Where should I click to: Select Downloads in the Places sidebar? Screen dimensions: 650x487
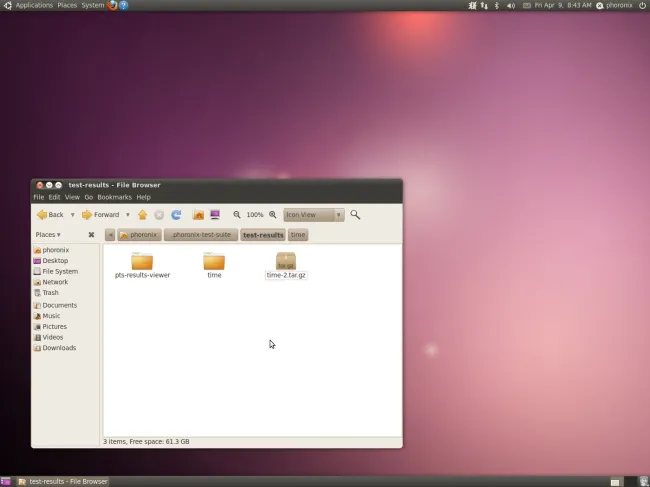point(59,348)
